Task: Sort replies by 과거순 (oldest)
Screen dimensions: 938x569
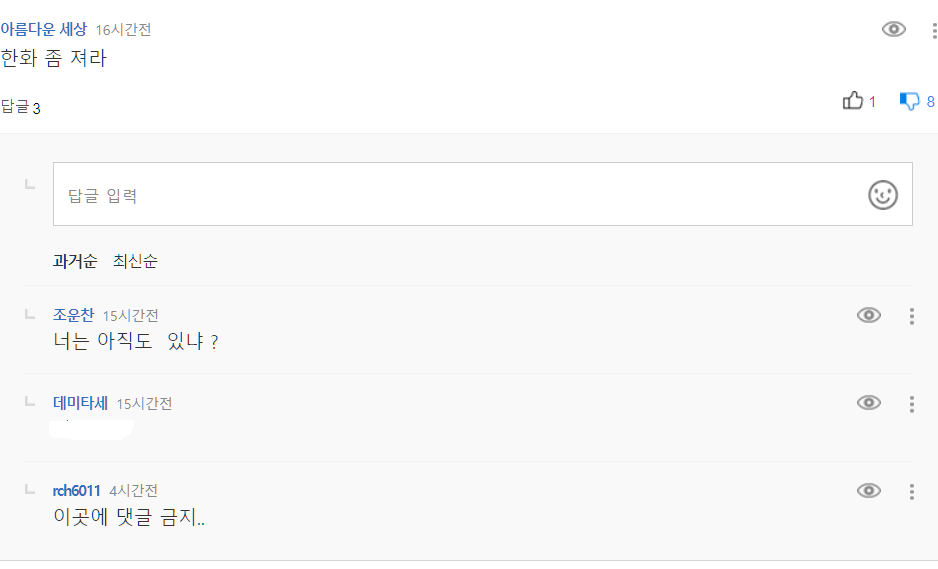Action: (75, 261)
